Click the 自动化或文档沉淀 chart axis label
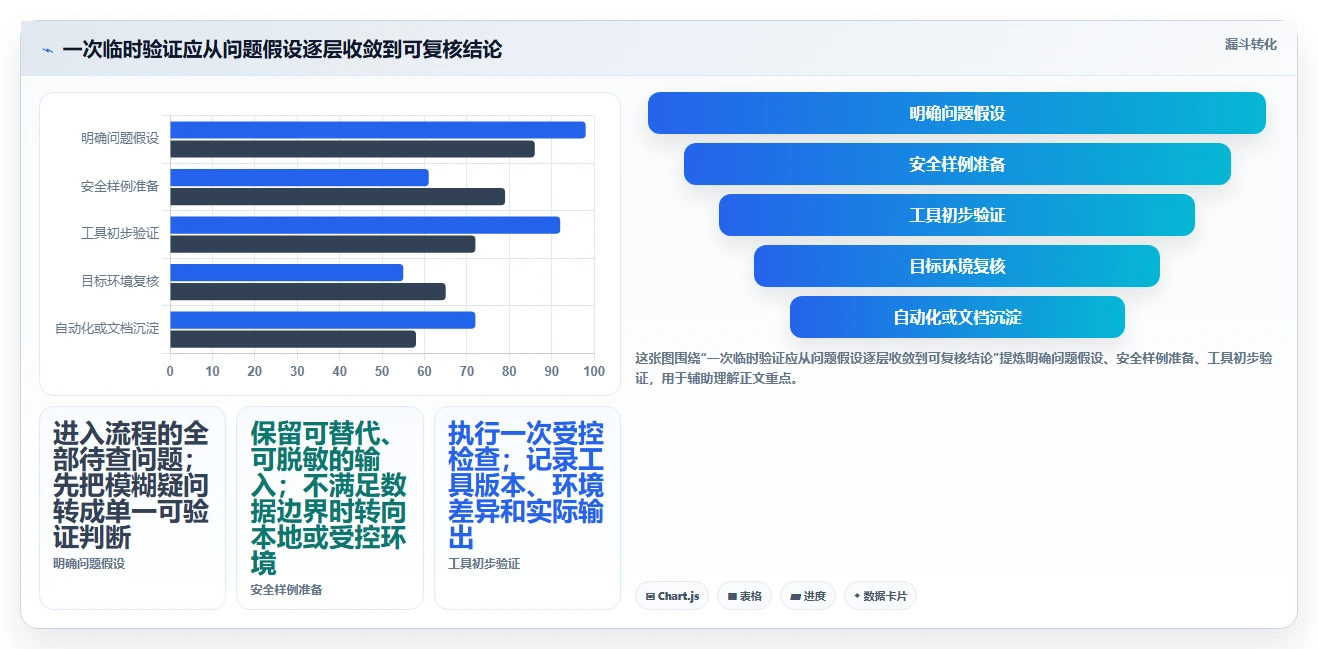This screenshot has height=649, width=1318. coord(107,329)
